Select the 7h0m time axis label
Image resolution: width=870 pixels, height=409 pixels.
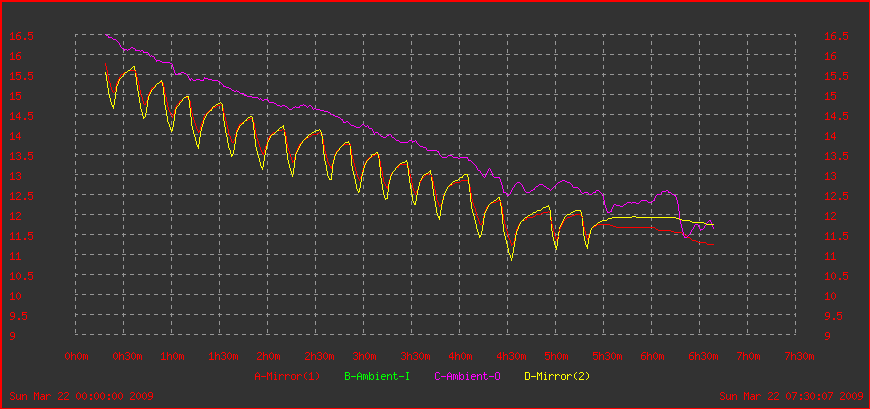(748, 356)
